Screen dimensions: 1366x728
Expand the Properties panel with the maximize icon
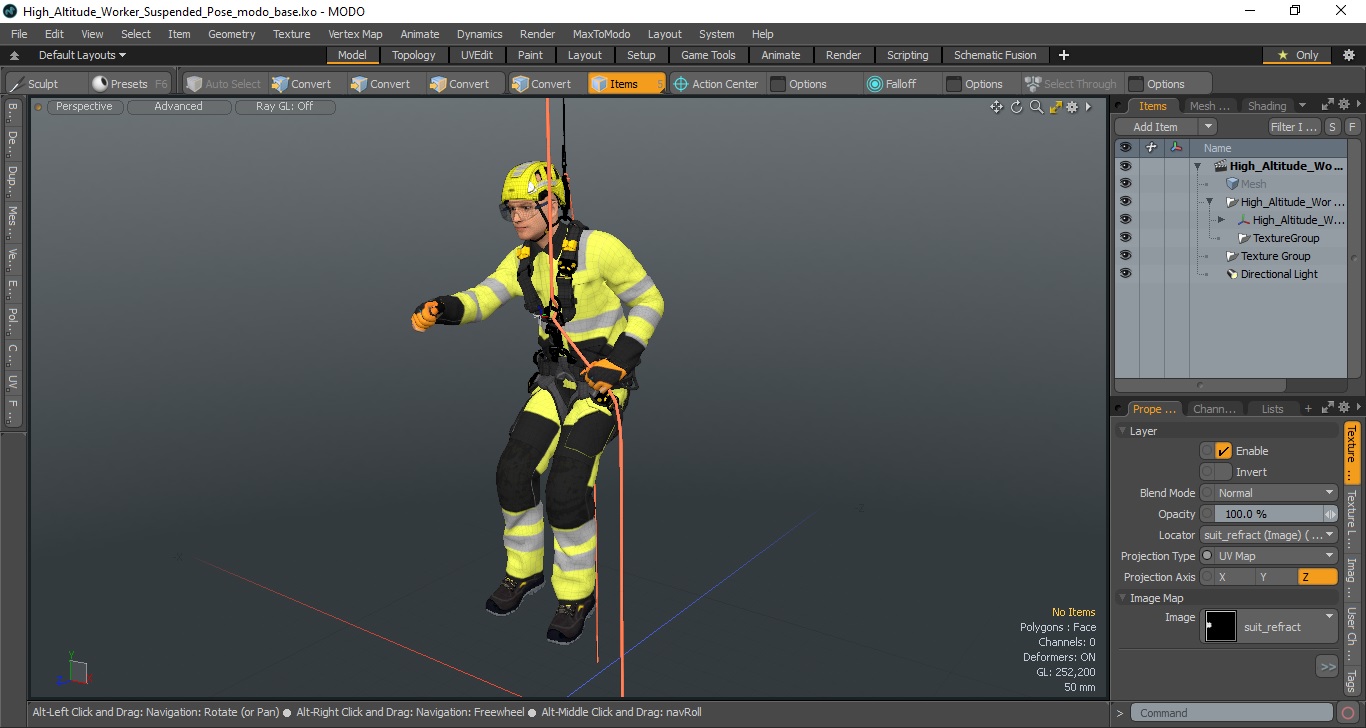point(1328,407)
